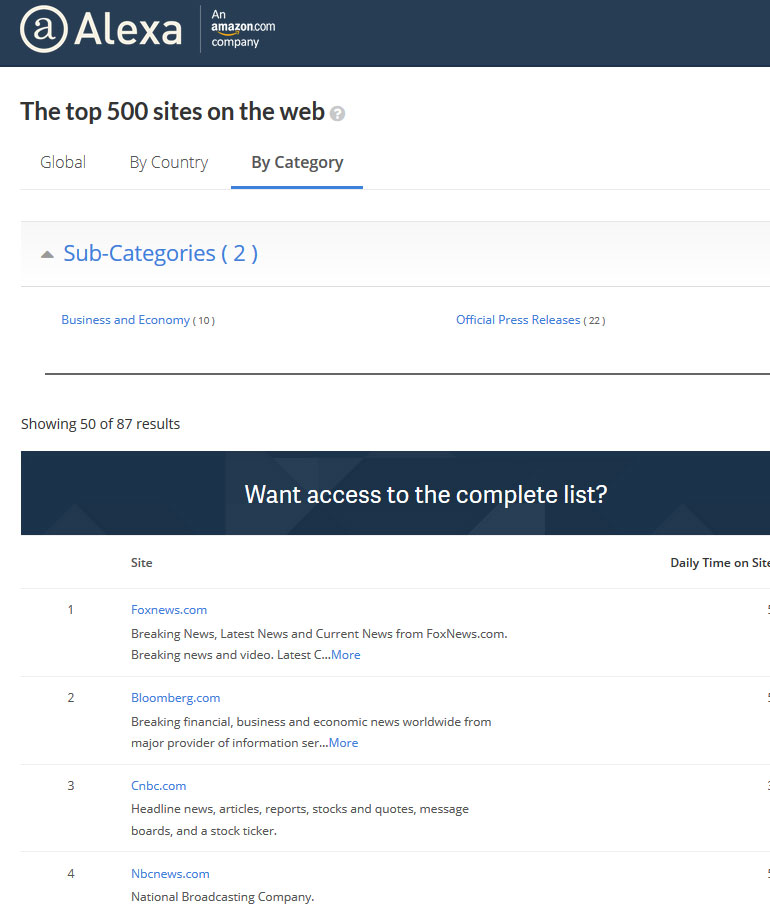Open the Cnbc.com site link
This screenshot has width=770, height=908.
point(158,785)
